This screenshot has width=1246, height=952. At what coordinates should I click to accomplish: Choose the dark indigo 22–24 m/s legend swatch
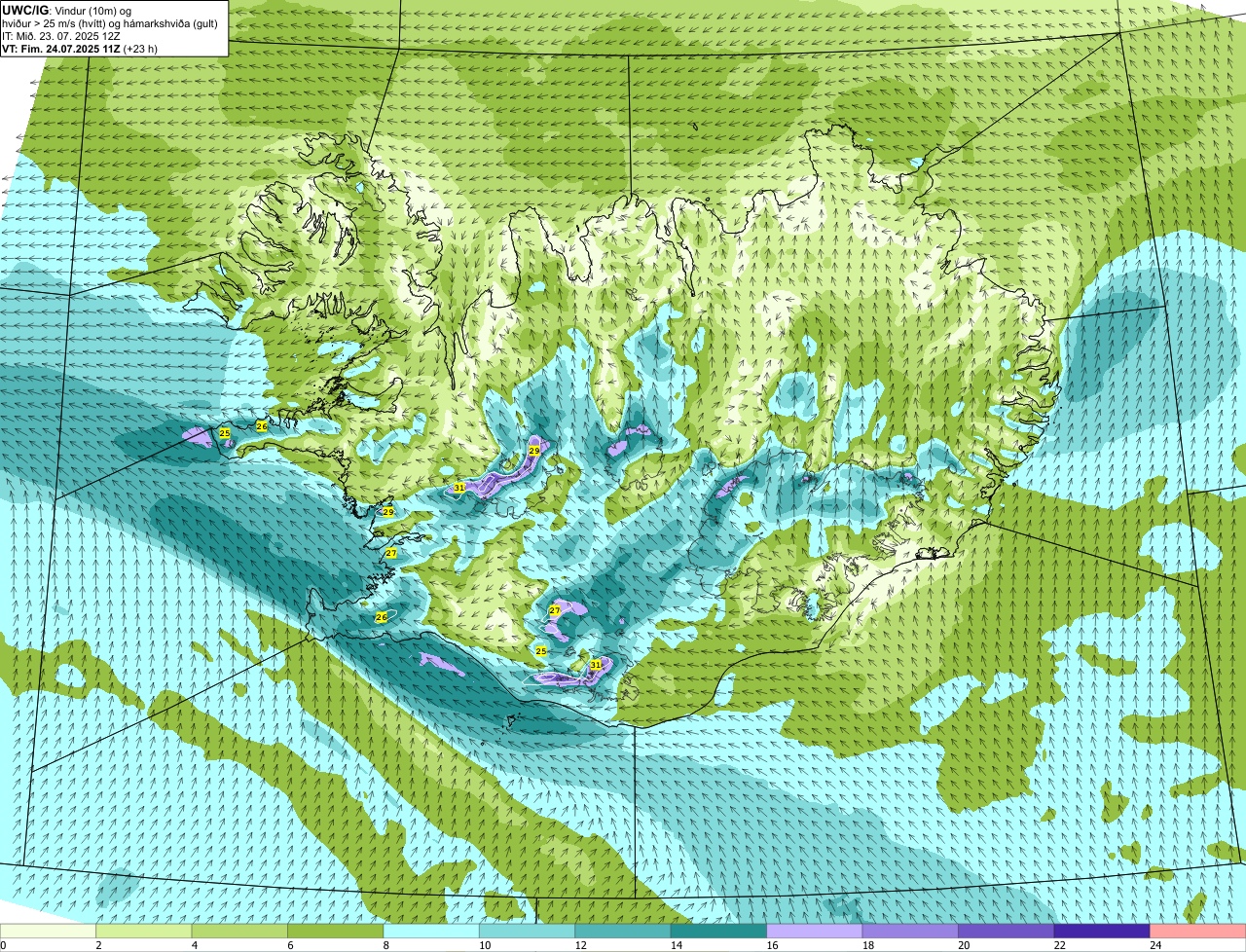click(1103, 931)
